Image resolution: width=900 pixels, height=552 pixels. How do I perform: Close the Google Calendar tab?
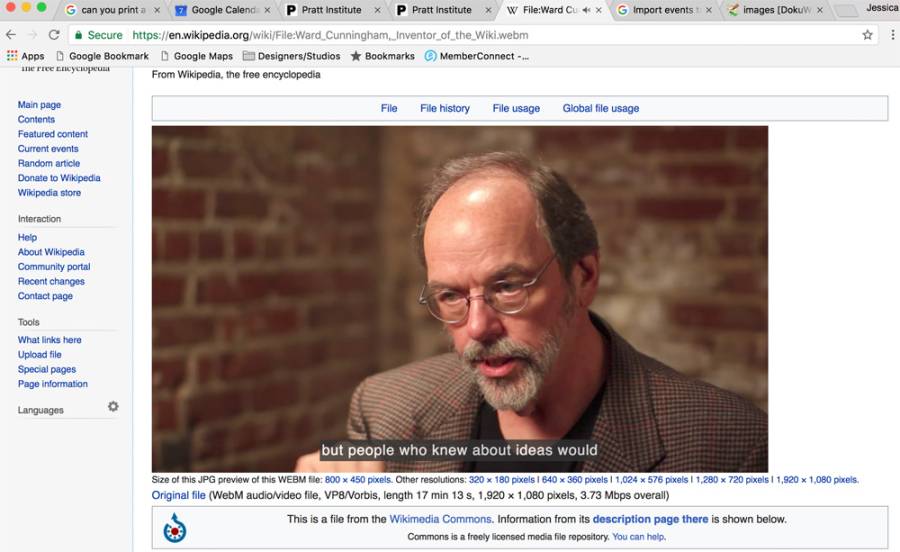pos(267,10)
